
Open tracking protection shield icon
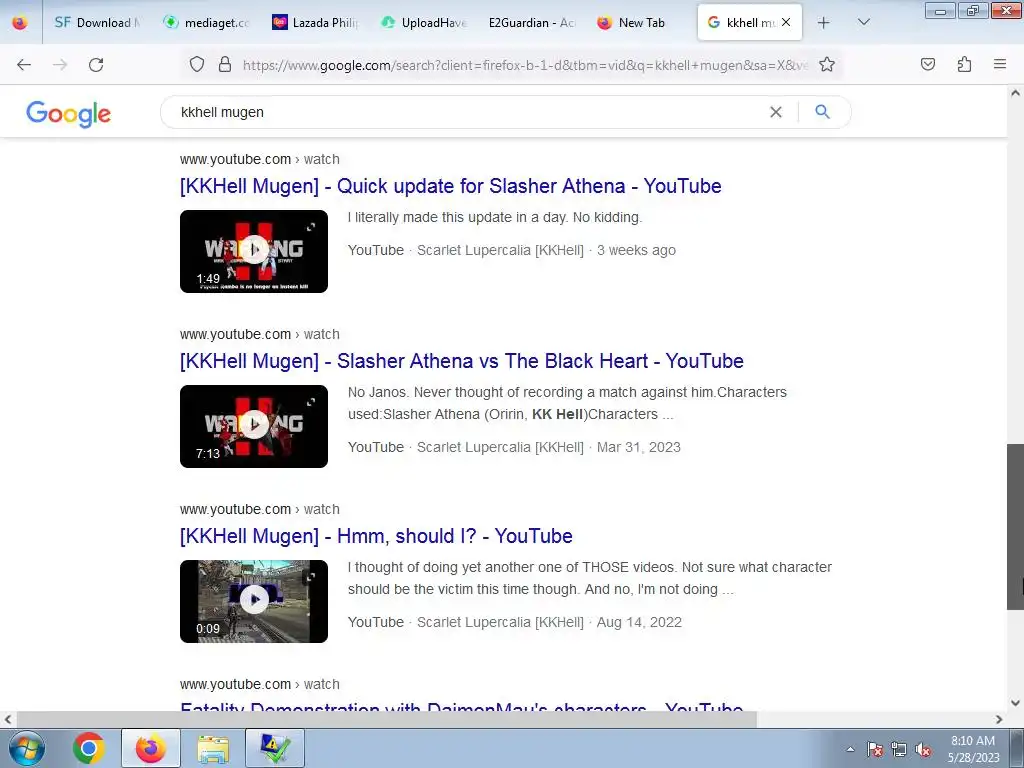pos(197,64)
